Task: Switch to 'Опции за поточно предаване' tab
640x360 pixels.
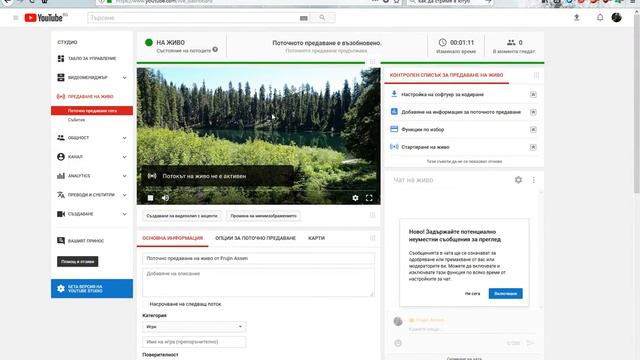Action: (255, 238)
